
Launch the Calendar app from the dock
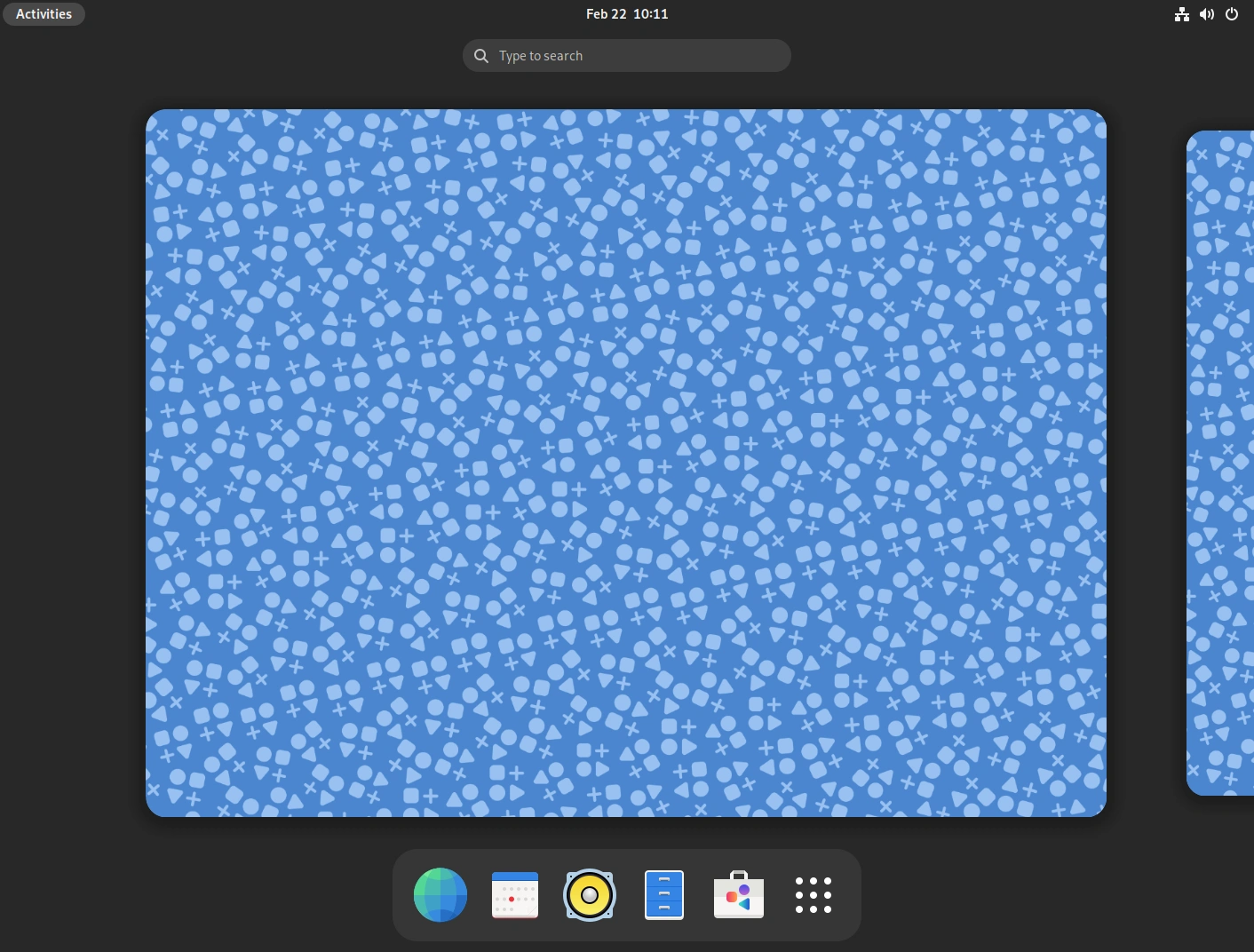(x=515, y=895)
